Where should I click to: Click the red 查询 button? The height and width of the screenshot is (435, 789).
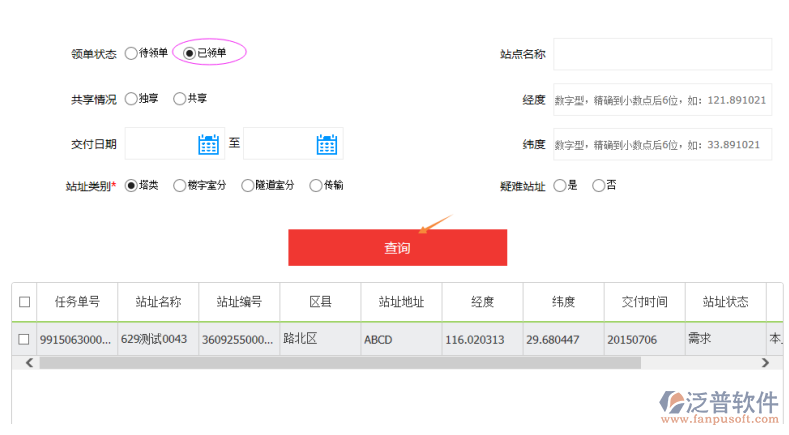coord(397,248)
